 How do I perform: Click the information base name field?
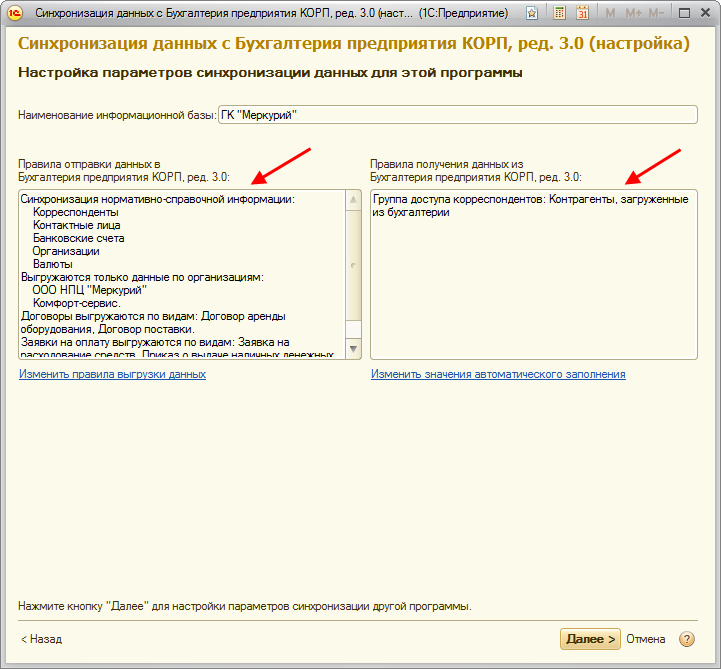(458, 114)
